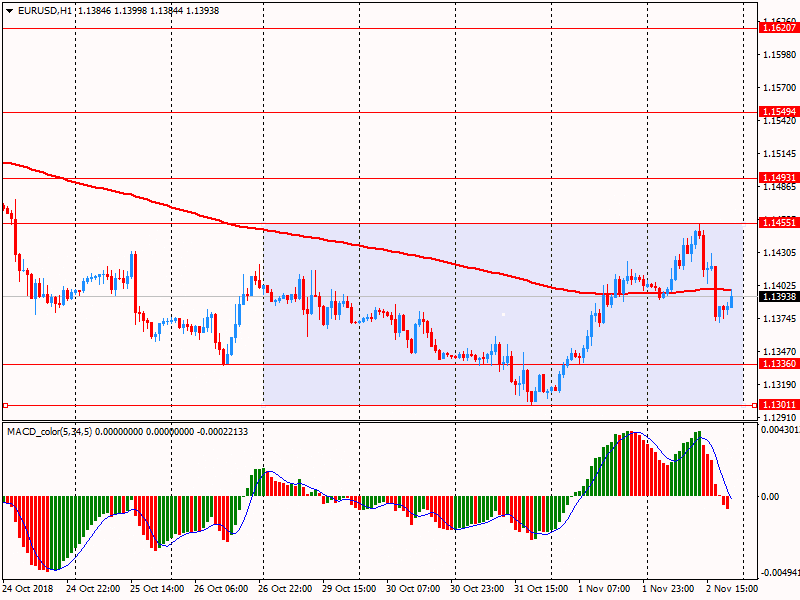This screenshot has height=600, width=800.
Task: Click the 1.12910 price scale value
Action: pos(780,417)
